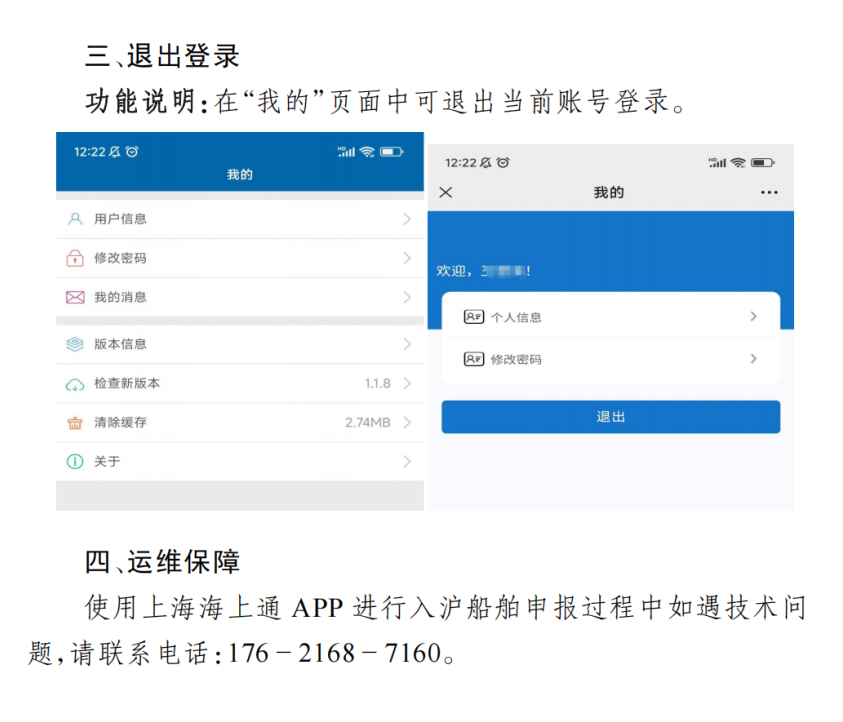Select 检查新版本 version 1.1.8 text
Screen dimensions: 843x722
(377, 383)
